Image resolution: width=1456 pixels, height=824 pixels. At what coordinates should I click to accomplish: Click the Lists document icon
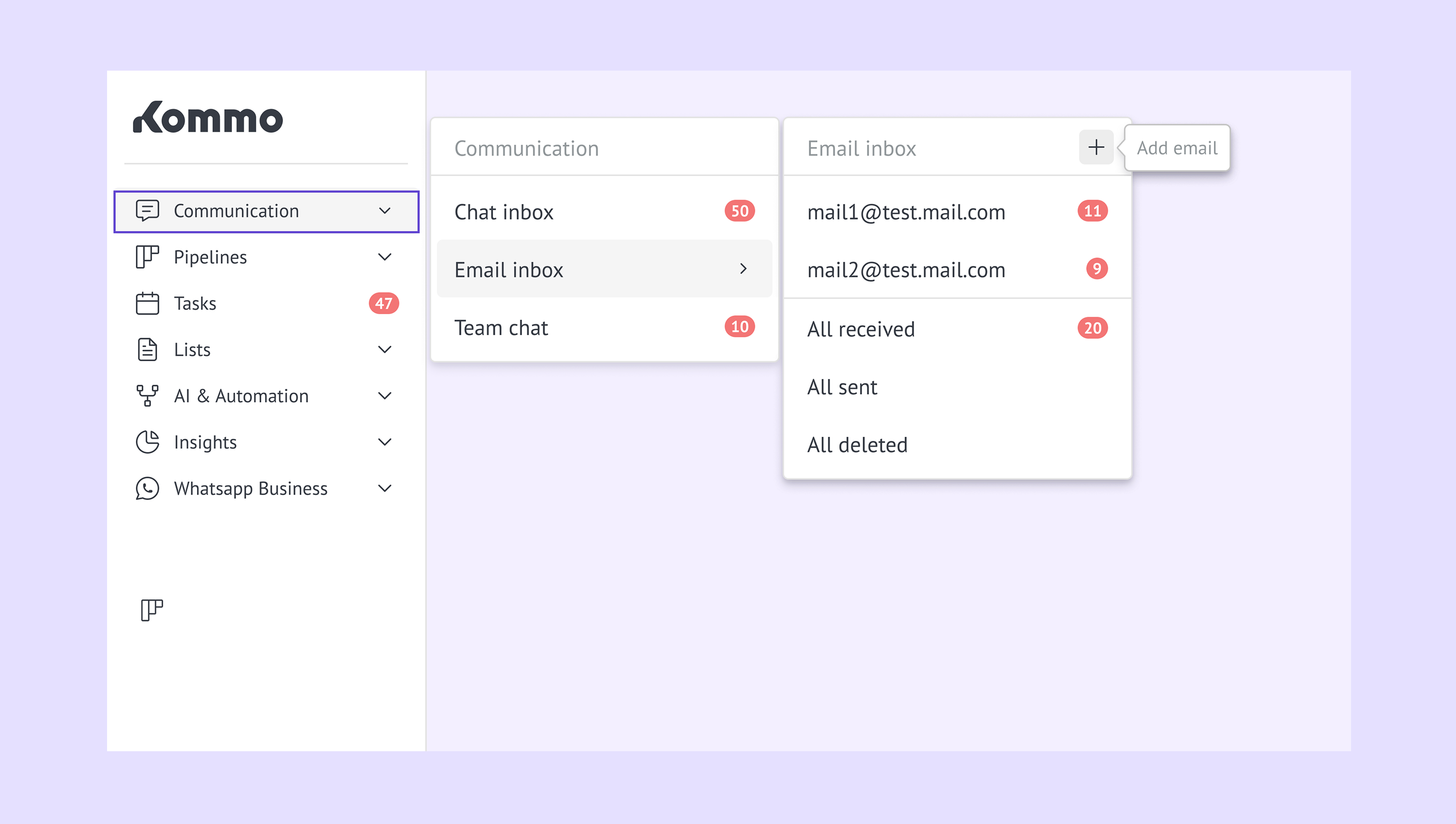pyautogui.click(x=147, y=350)
